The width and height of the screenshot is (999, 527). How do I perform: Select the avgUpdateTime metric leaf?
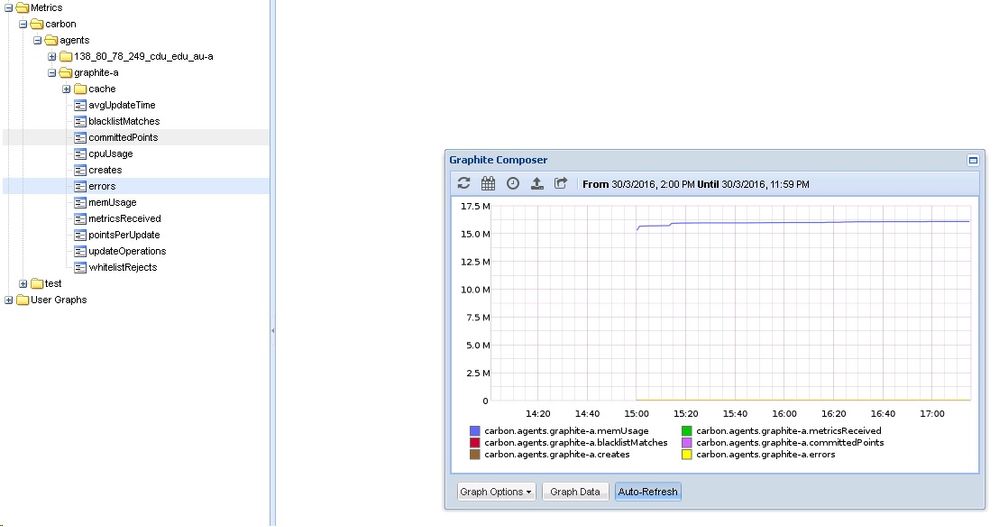121,105
